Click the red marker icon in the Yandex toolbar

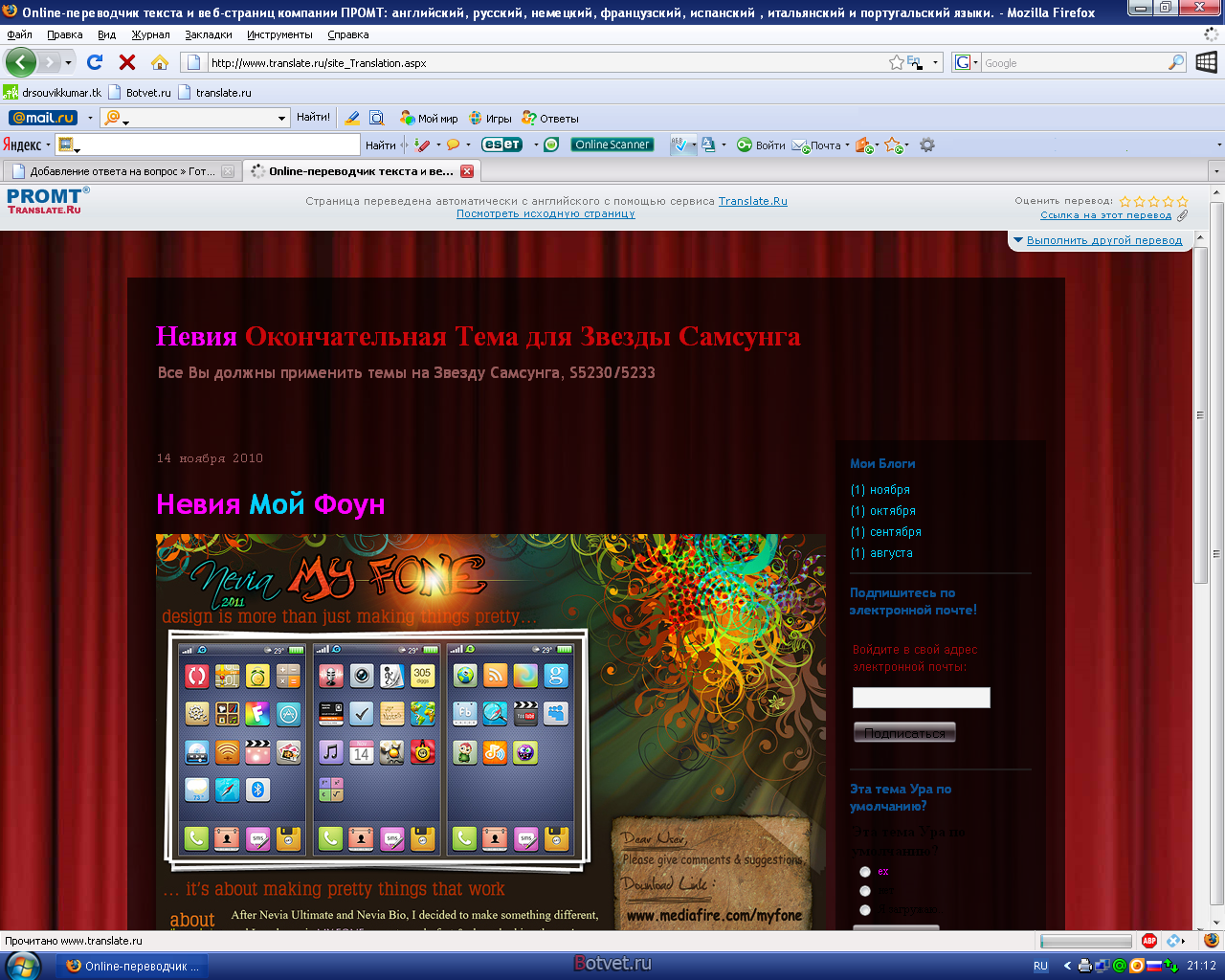click(423, 145)
